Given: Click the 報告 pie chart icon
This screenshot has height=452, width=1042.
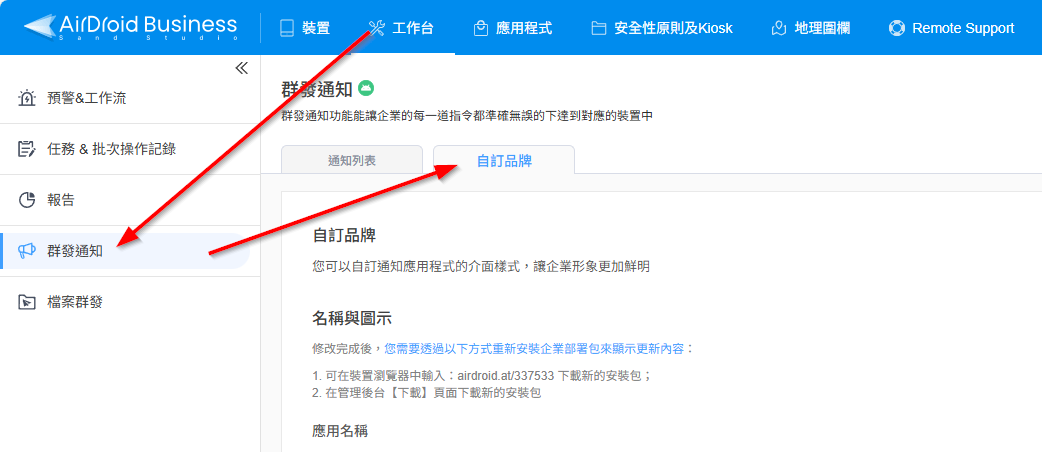Looking at the screenshot, I should click(27, 200).
